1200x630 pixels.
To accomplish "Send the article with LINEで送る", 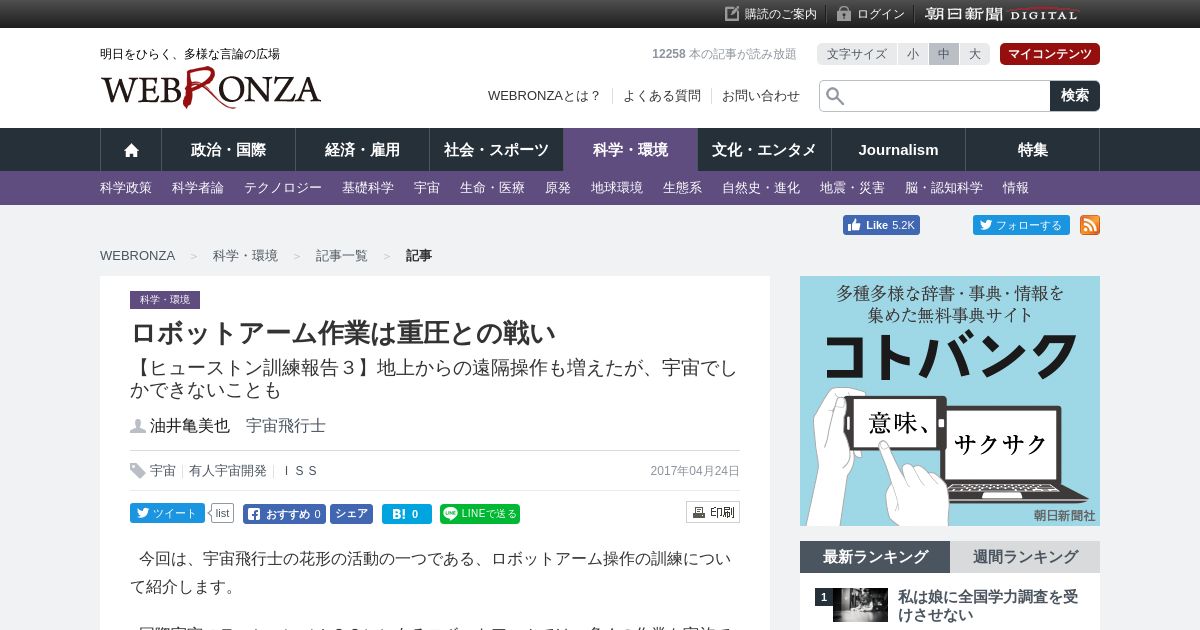I will [480, 514].
